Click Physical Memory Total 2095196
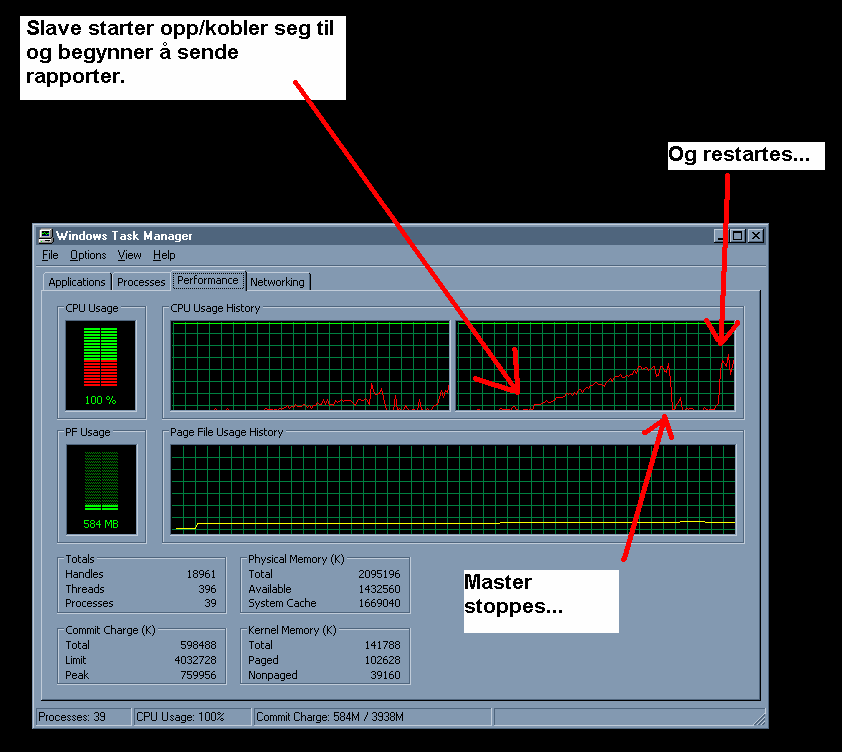This screenshot has height=752, width=842. pos(379,574)
